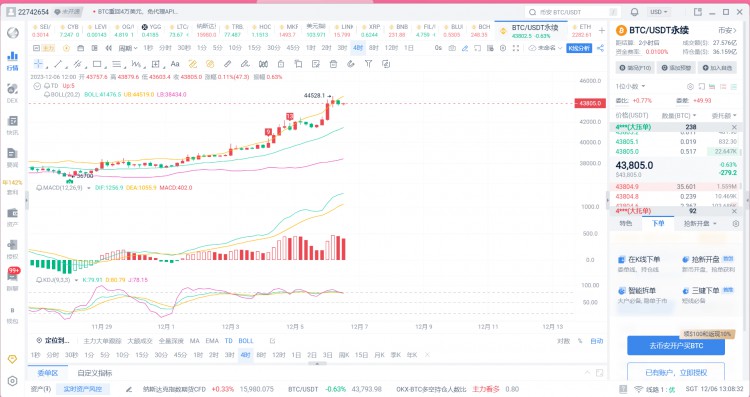Click the blue K线分析 button
750x397 pixels.
coord(579,48)
